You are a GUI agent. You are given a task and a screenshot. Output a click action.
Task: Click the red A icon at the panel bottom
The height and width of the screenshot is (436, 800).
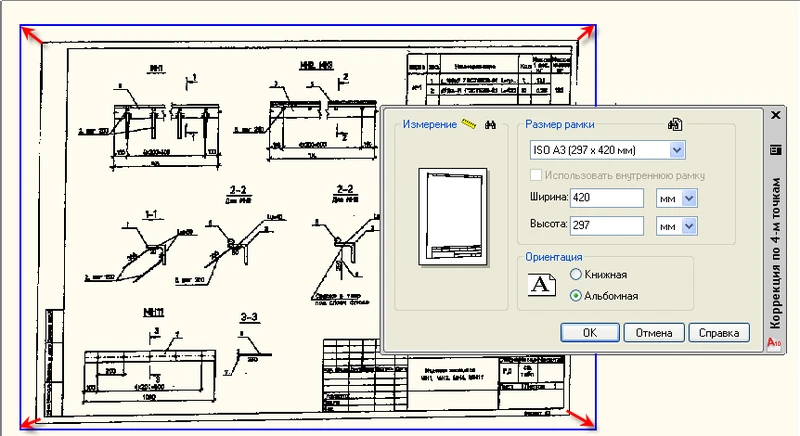coord(774,343)
